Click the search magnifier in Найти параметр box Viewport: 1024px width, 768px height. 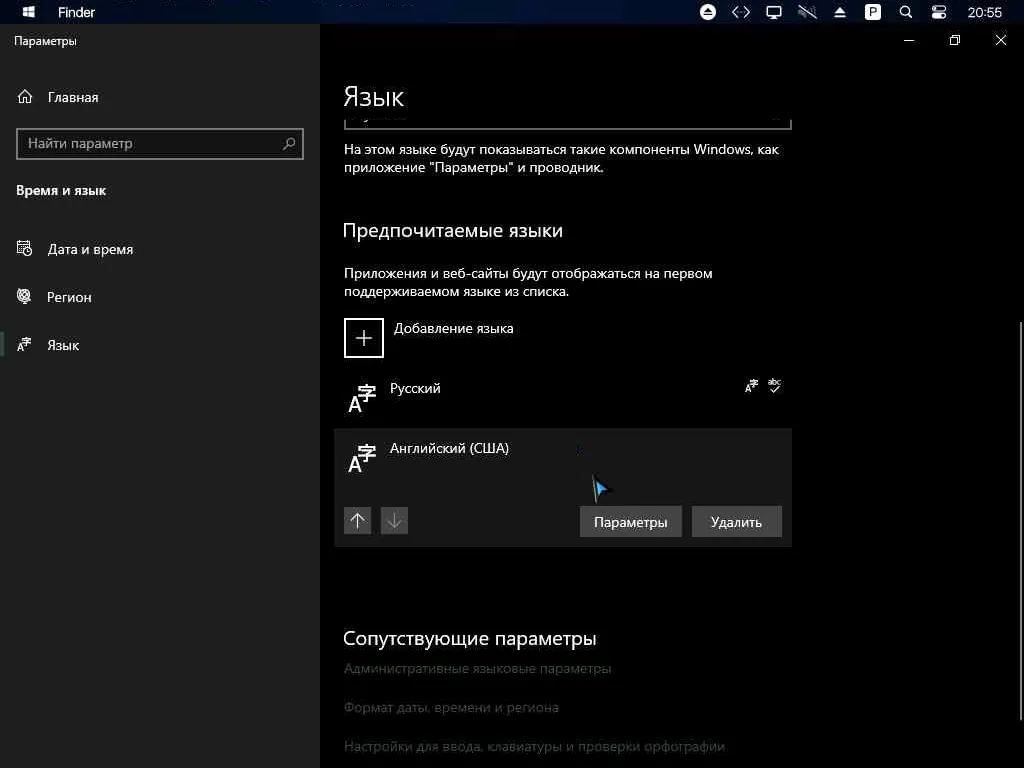(289, 143)
